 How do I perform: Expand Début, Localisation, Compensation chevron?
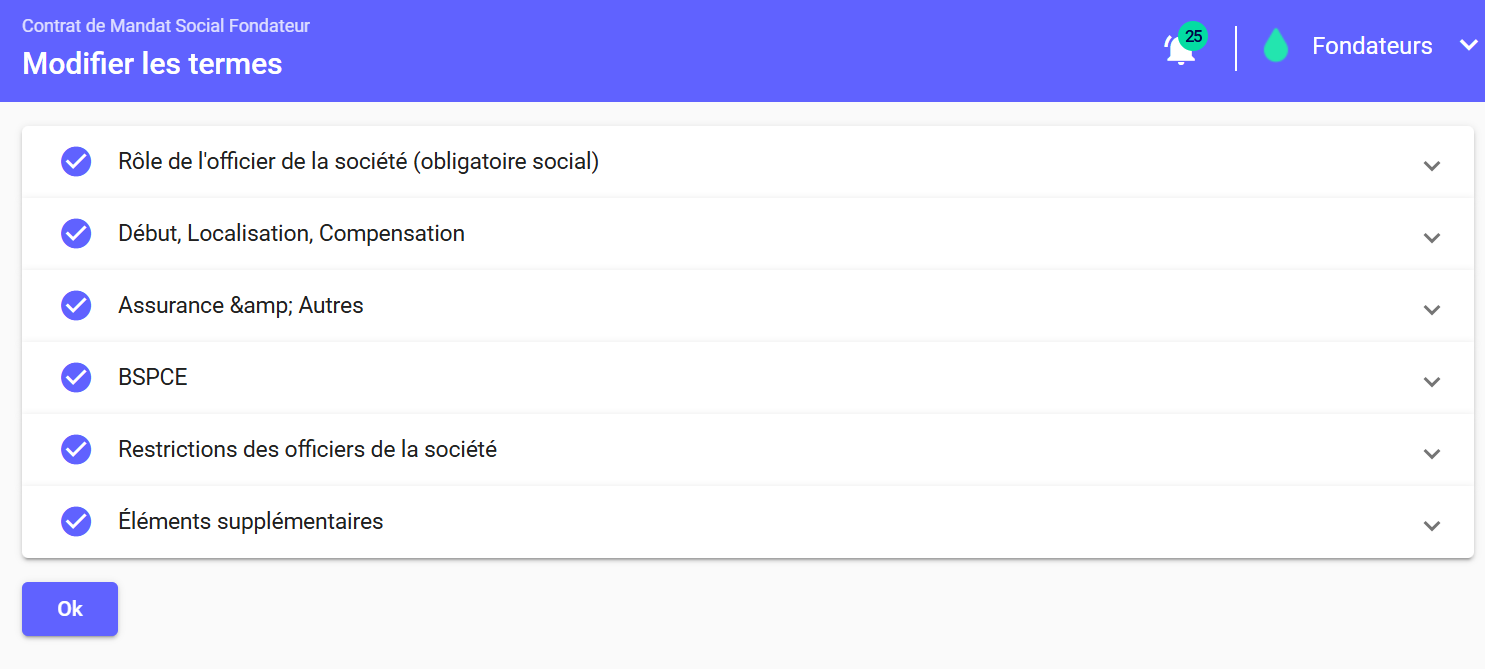[x=1432, y=238]
